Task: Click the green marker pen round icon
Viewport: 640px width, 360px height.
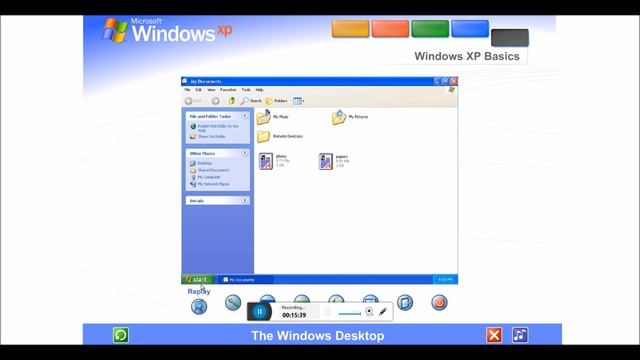Action: pyautogui.click(x=233, y=302)
